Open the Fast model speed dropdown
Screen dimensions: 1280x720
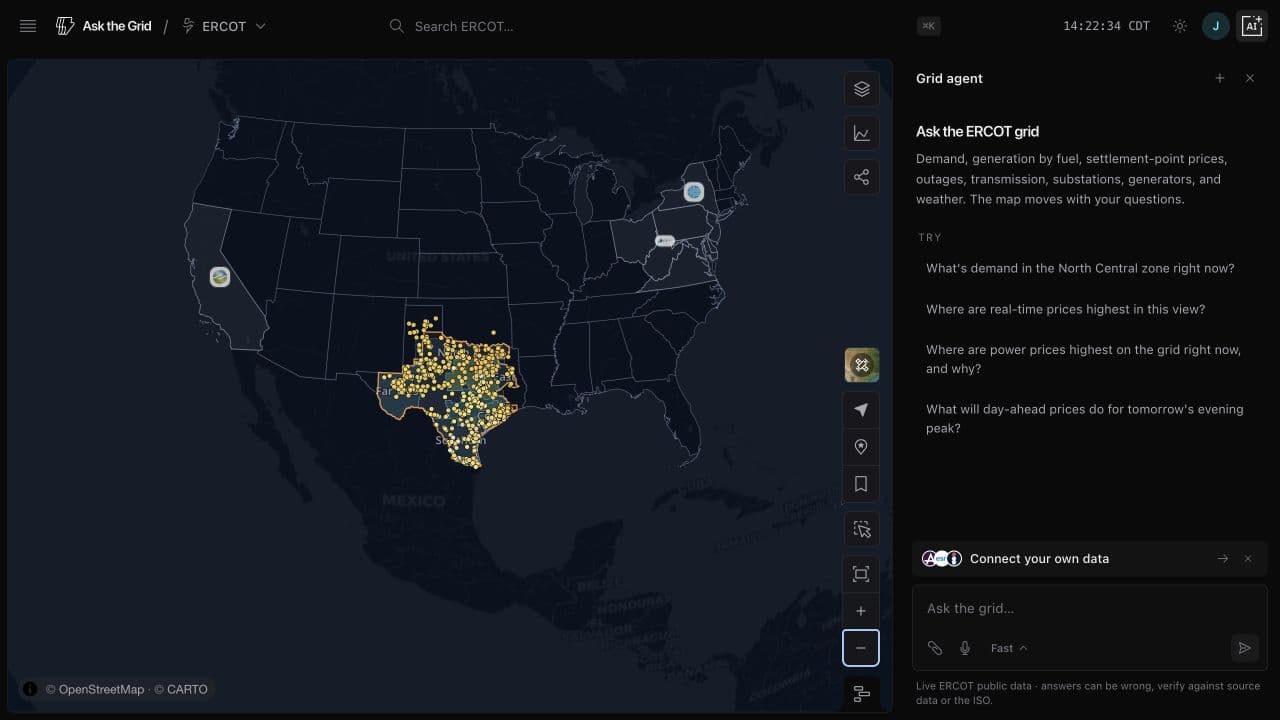click(1009, 648)
